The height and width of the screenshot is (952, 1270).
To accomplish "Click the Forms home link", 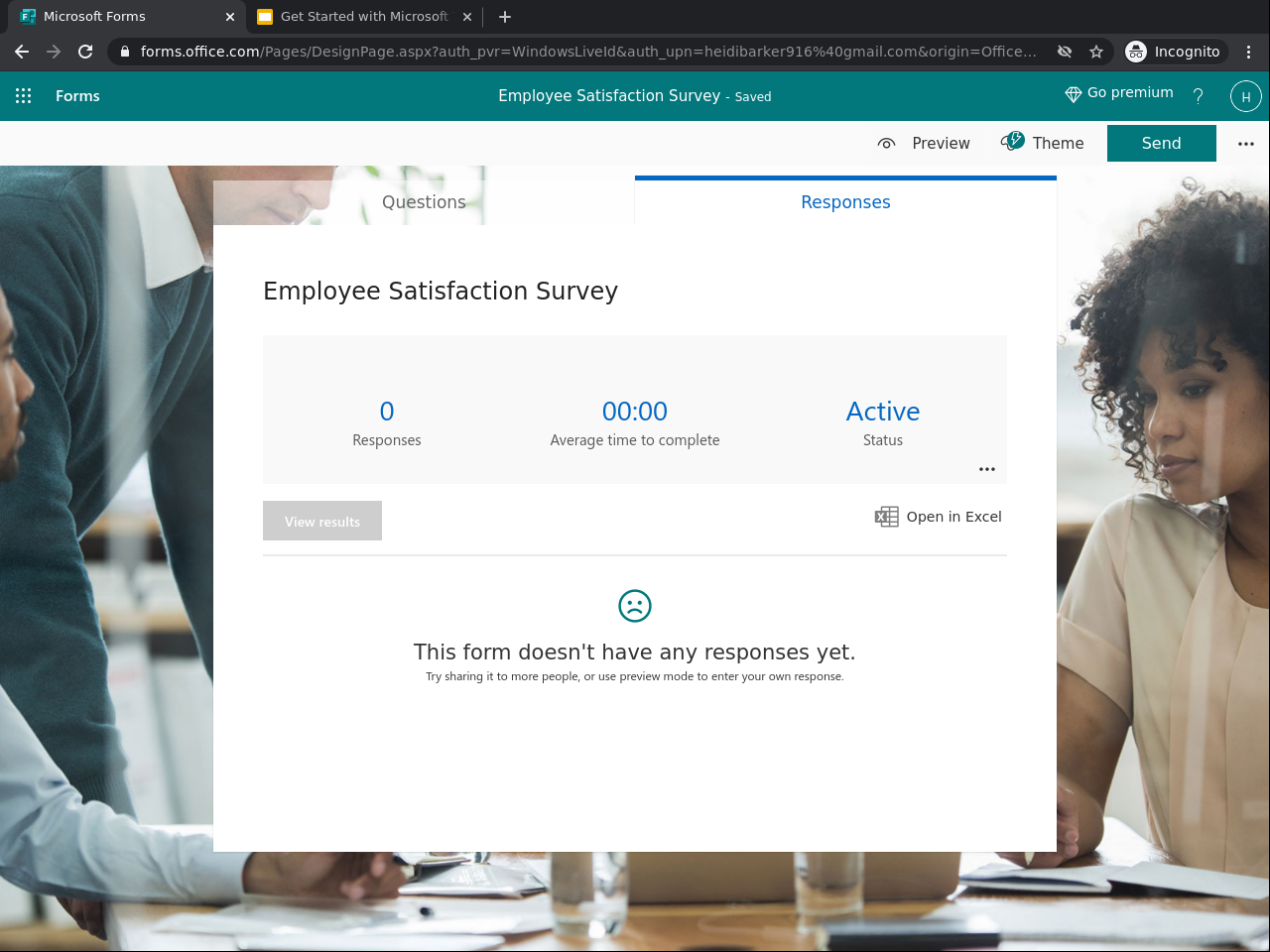I will (x=77, y=96).
